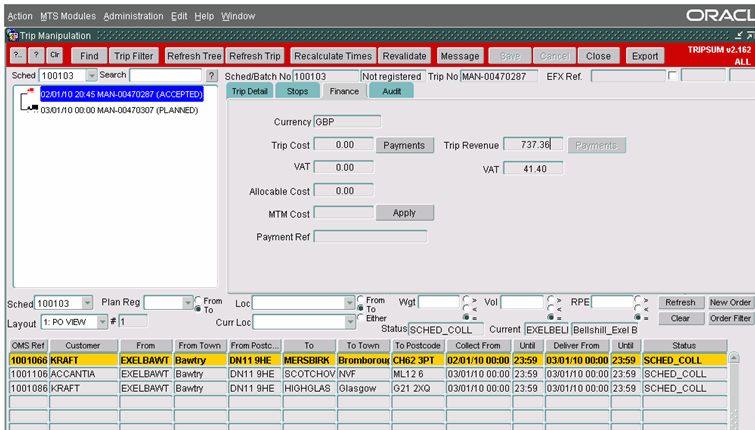Image resolution: width=755 pixels, height=430 pixels.
Task: Click Refresh Tree button
Action: 194,56
